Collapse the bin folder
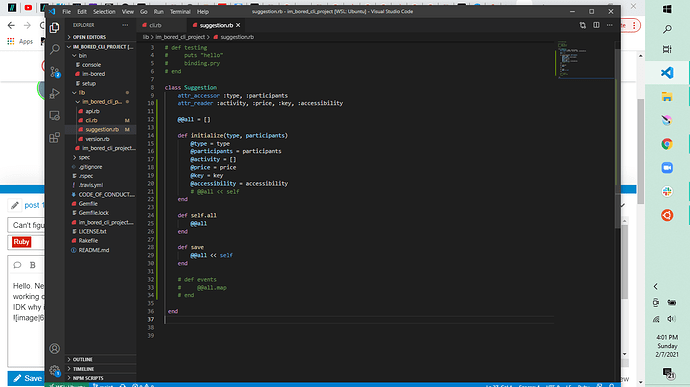This screenshot has height=387, width=690. (100, 55)
